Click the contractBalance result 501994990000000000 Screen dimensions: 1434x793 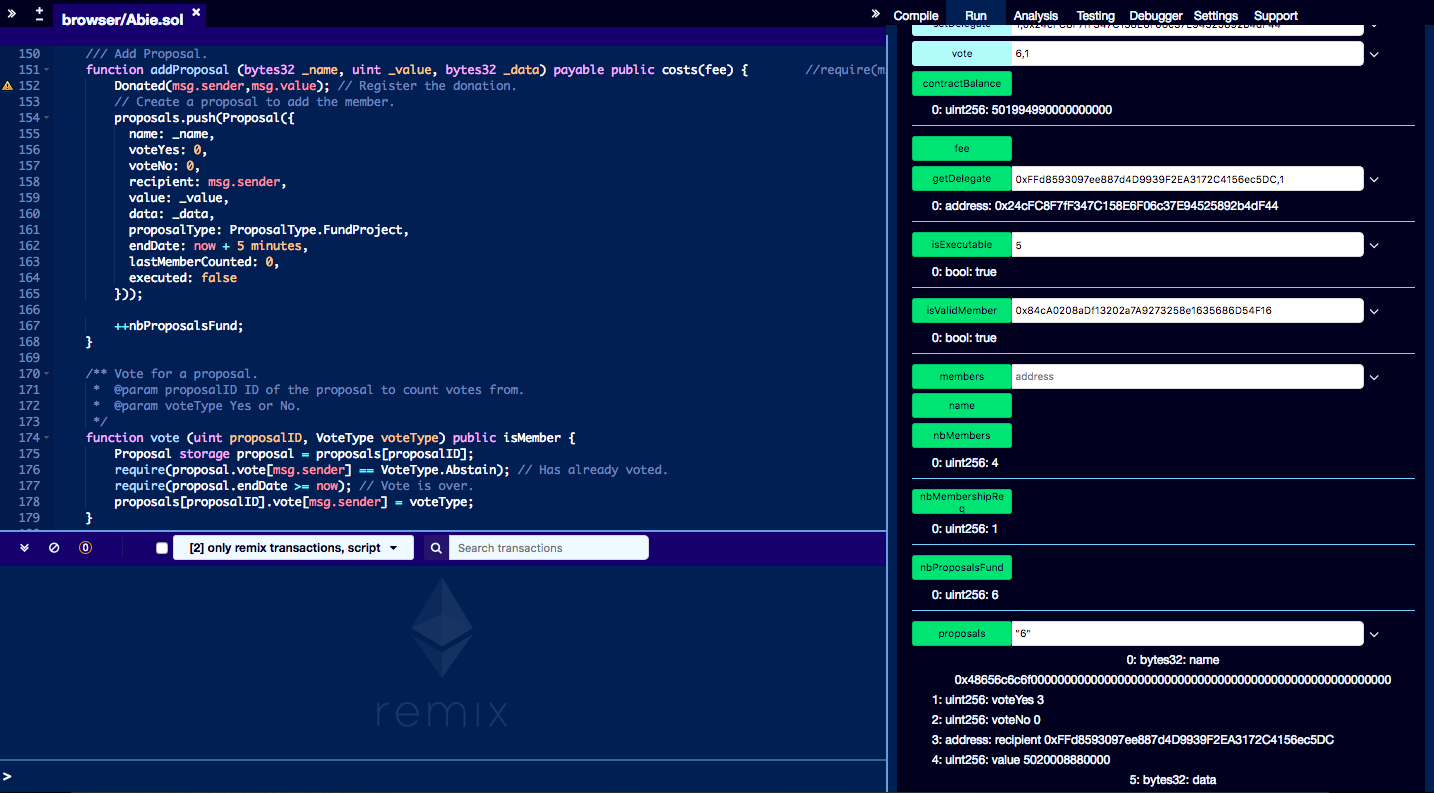[x=1021, y=110]
